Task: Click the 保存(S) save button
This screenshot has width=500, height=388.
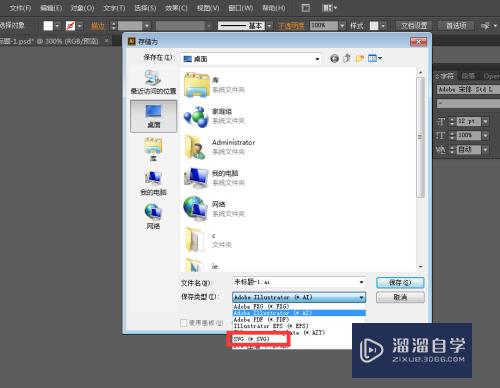Action: [x=400, y=283]
